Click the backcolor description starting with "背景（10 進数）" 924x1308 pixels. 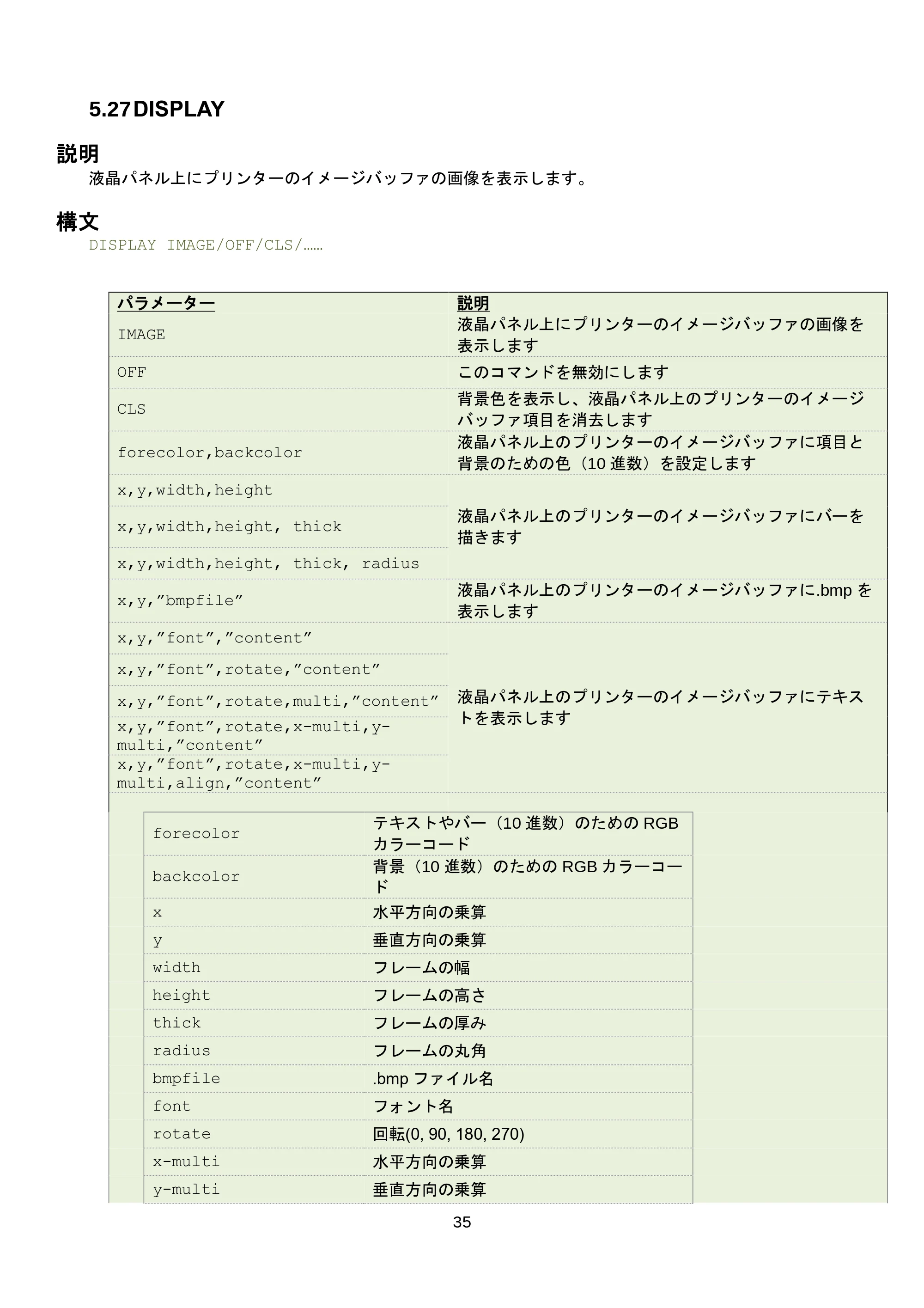528,876
